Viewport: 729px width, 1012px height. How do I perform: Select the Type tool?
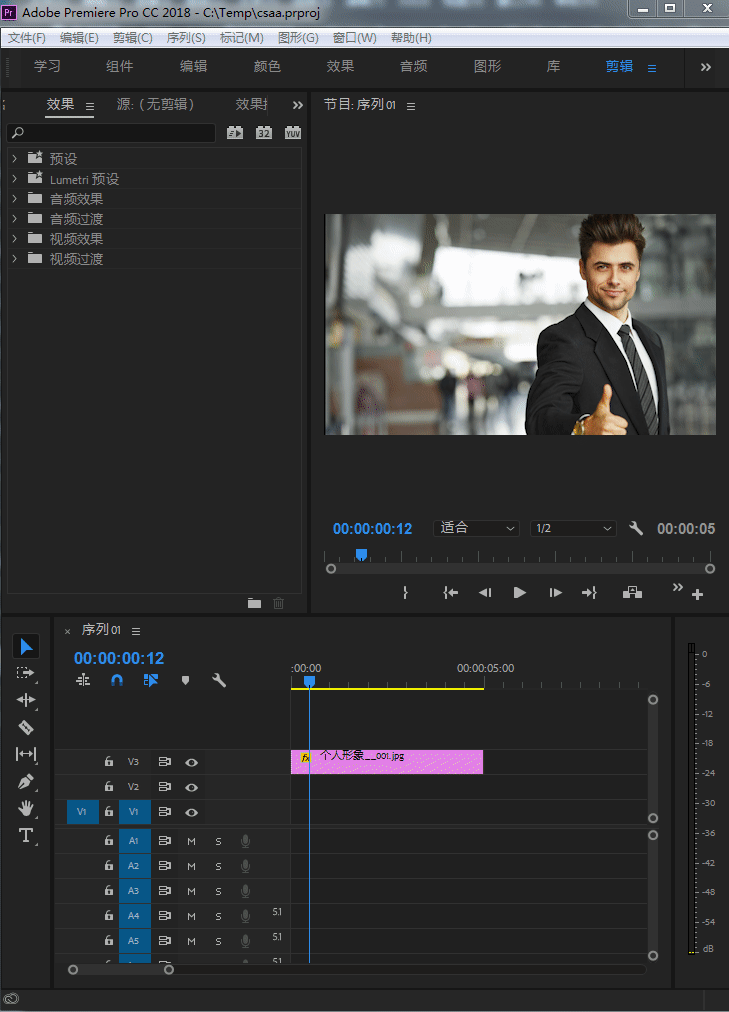pyautogui.click(x=26, y=835)
